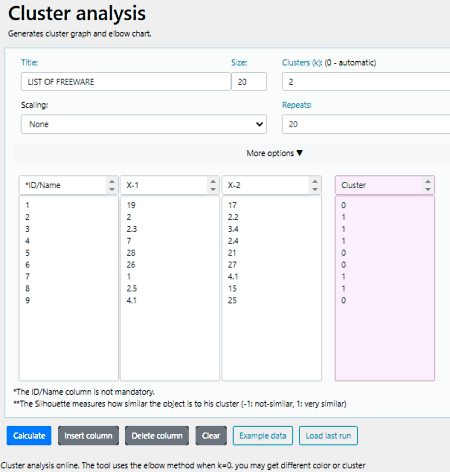Click up arrow in ID/Name header spinner
The image size is (450, 472).
pyautogui.click(x=112, y=181)
